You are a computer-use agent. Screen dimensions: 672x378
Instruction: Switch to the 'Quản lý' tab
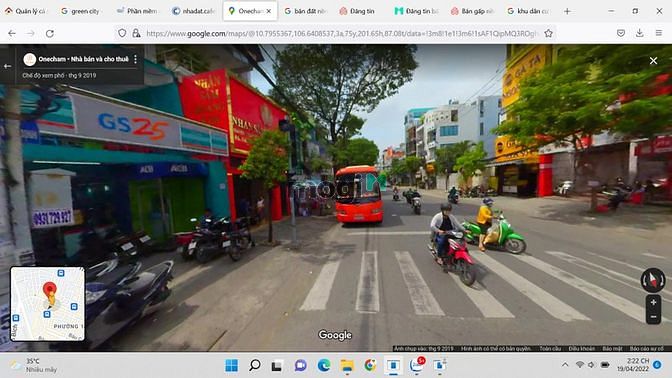coord(27,11)
